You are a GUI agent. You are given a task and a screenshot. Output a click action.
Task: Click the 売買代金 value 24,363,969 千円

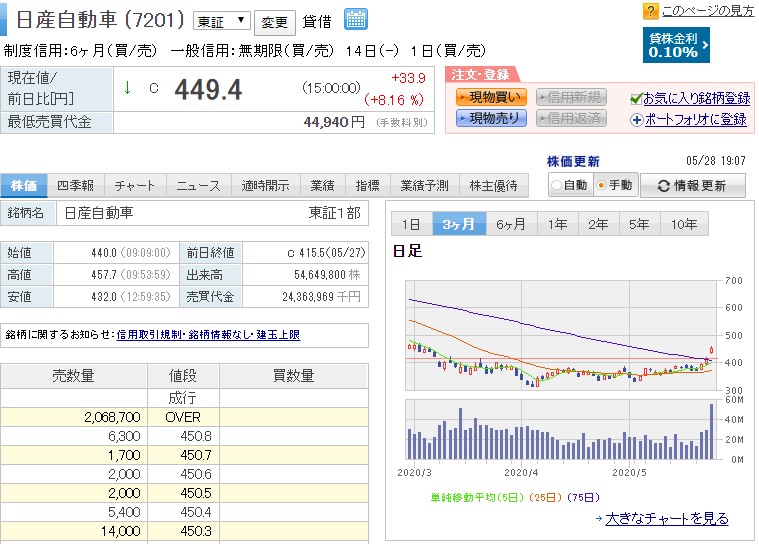click(321, 297)
